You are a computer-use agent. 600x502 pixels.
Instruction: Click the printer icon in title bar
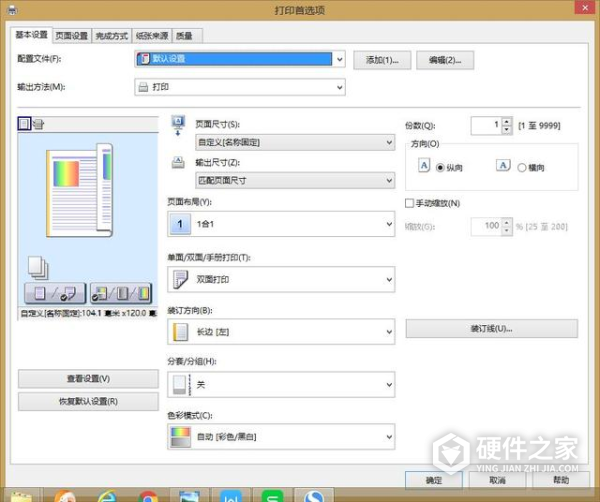click(12, 10)
